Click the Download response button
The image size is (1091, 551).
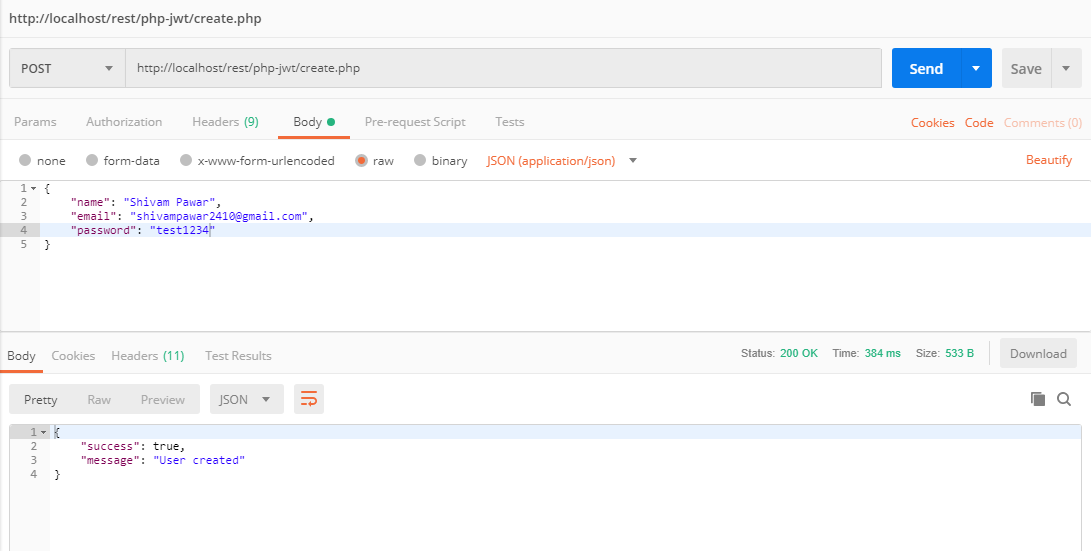[1038, 353]
